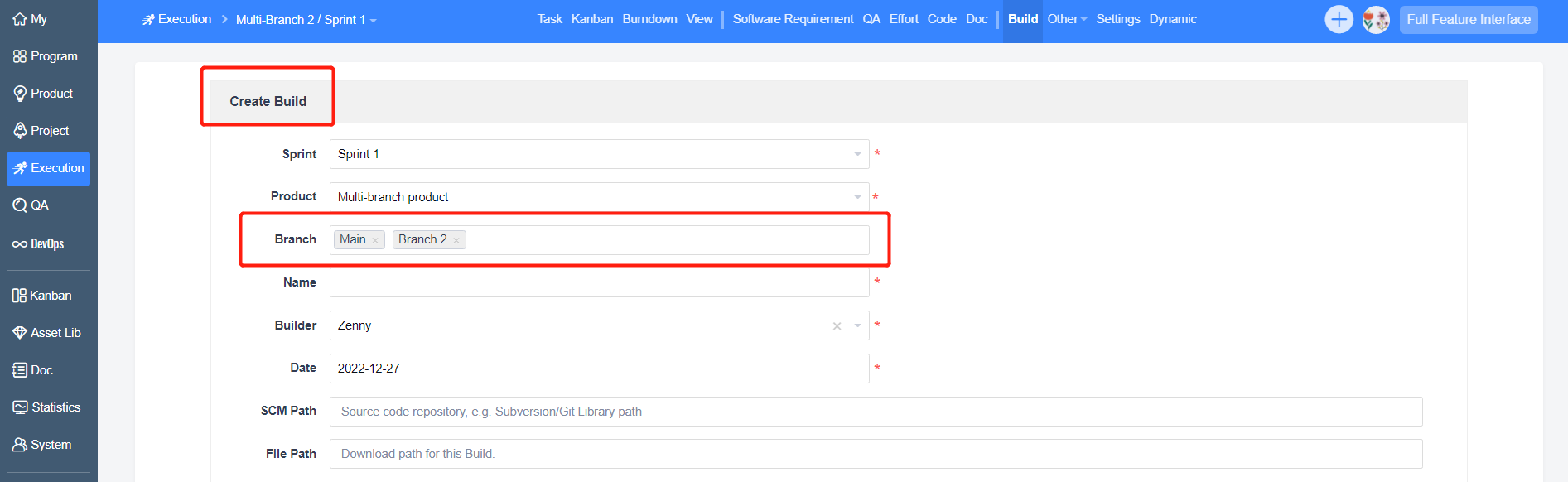Switch to the Kanban tab
Viewport: 1568px width, 482px height.
pos(592,19)
